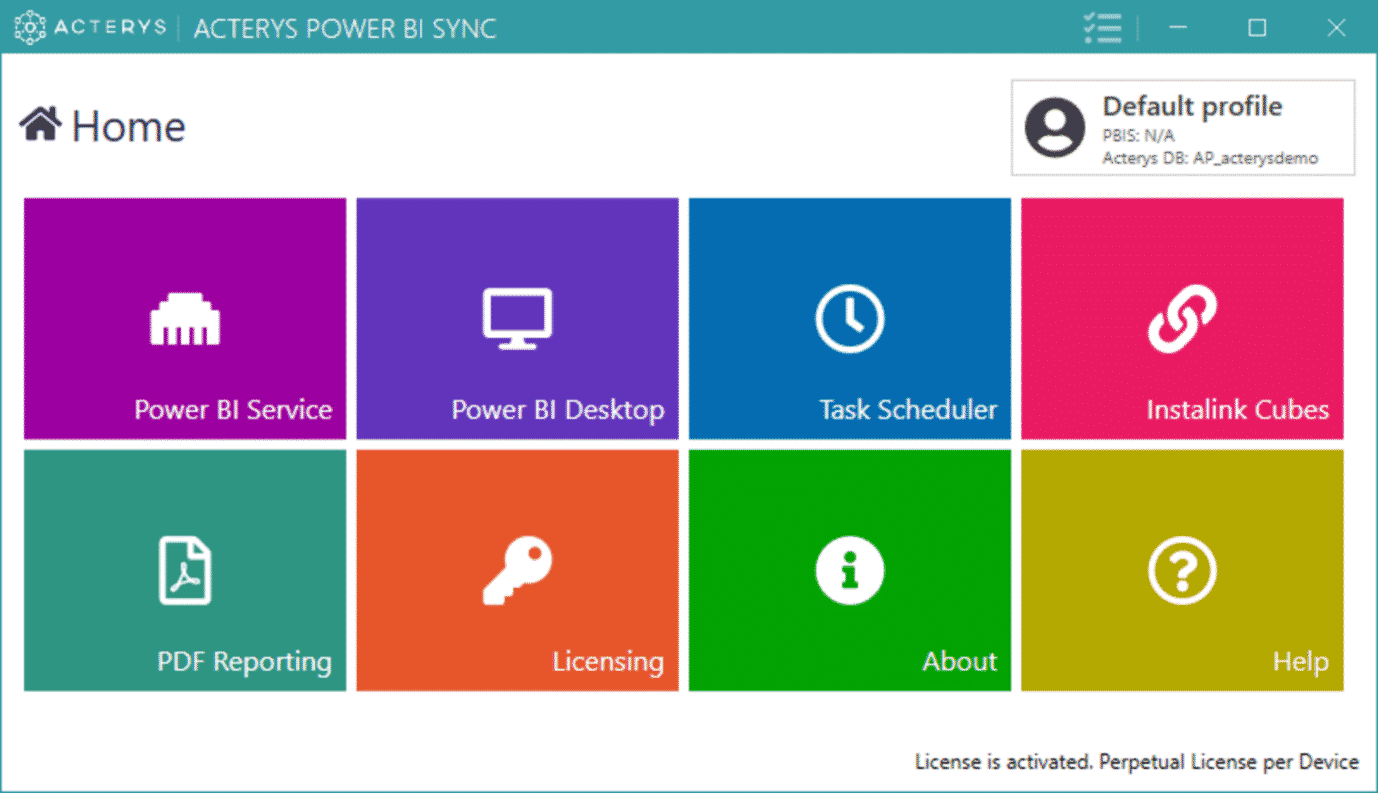Click the Home heading text
Screen dimensions: 1378x793
coord(129,126)
